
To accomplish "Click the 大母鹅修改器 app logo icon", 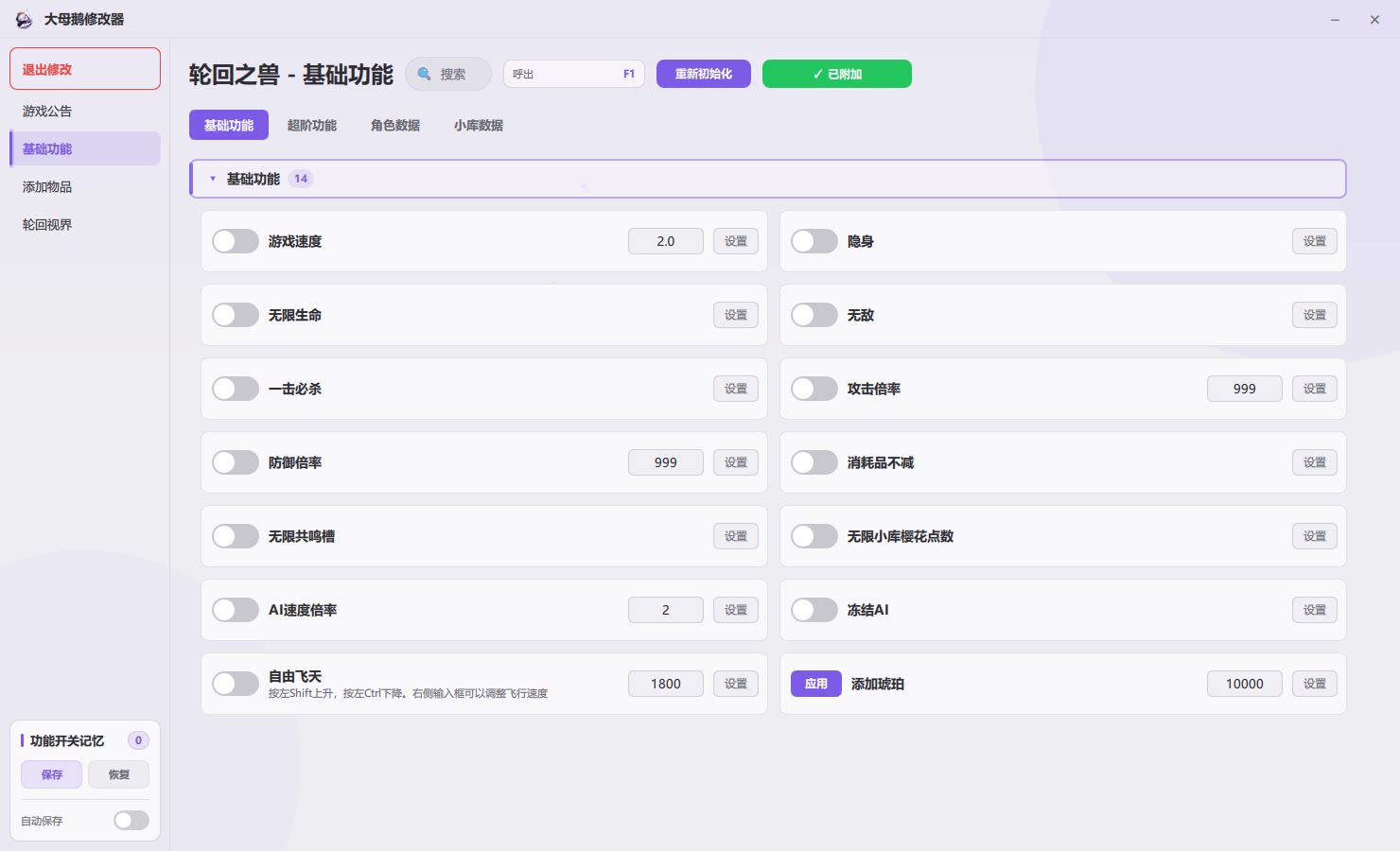I will click(24, 20).
